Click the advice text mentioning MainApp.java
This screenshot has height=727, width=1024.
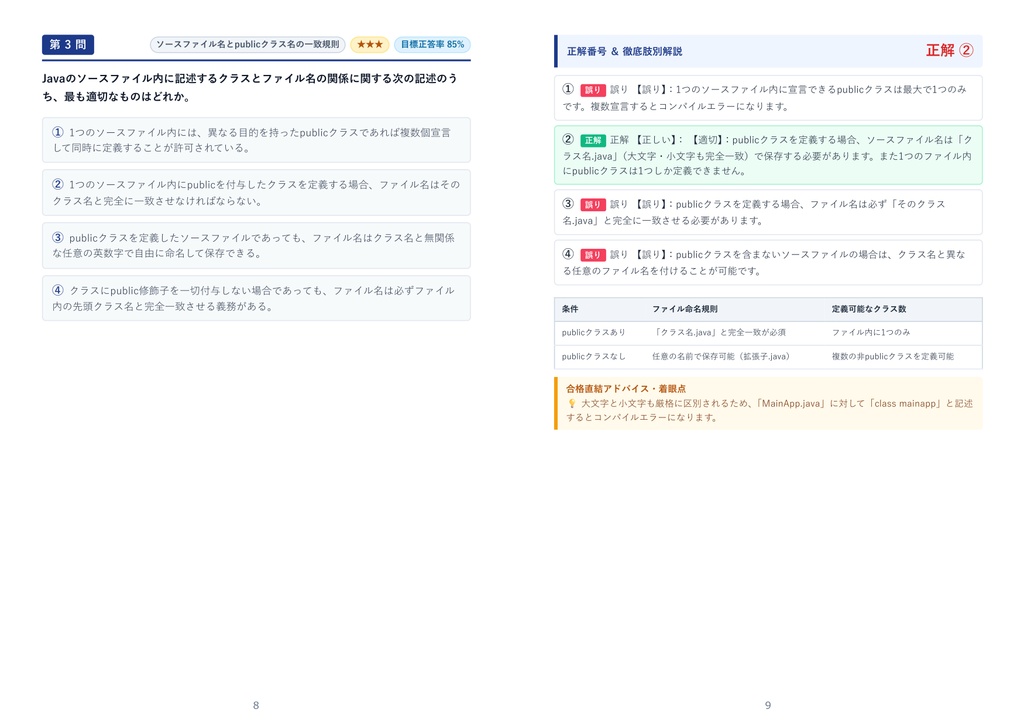(769, 410)
